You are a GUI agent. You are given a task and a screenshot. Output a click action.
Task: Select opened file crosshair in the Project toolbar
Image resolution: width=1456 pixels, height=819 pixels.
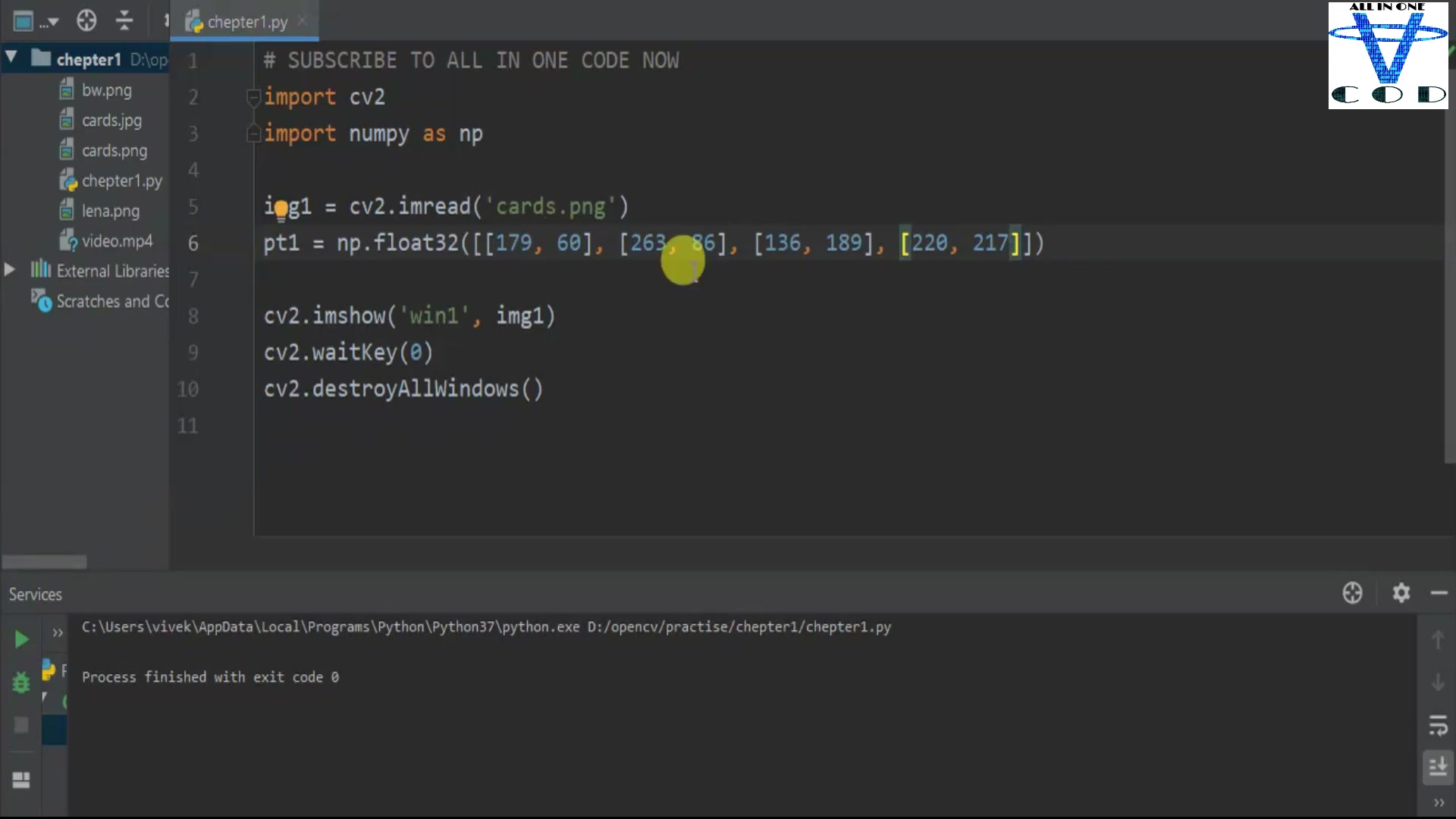[x=86, y=20]
